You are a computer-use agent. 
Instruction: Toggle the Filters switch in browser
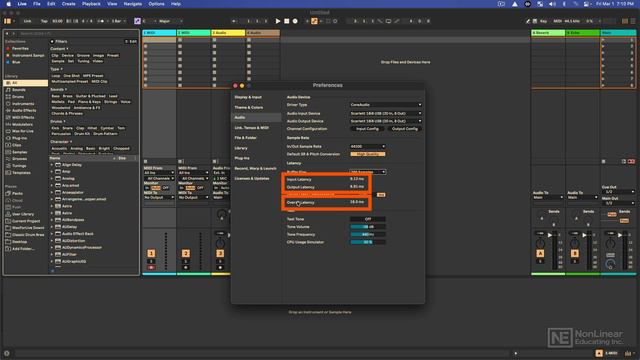pos(52,41)
